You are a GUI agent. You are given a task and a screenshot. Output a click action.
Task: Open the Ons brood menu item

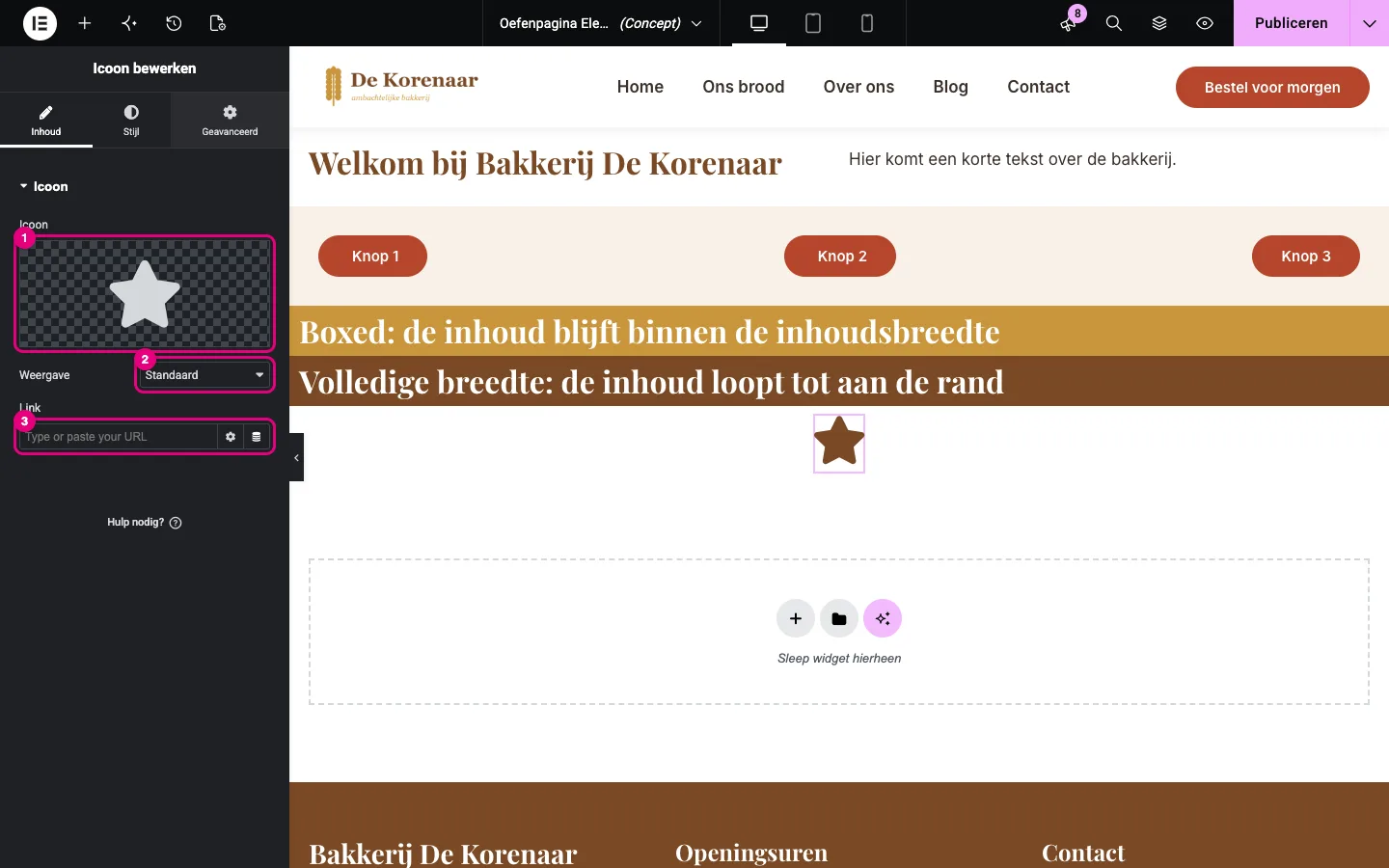[744, 87]
